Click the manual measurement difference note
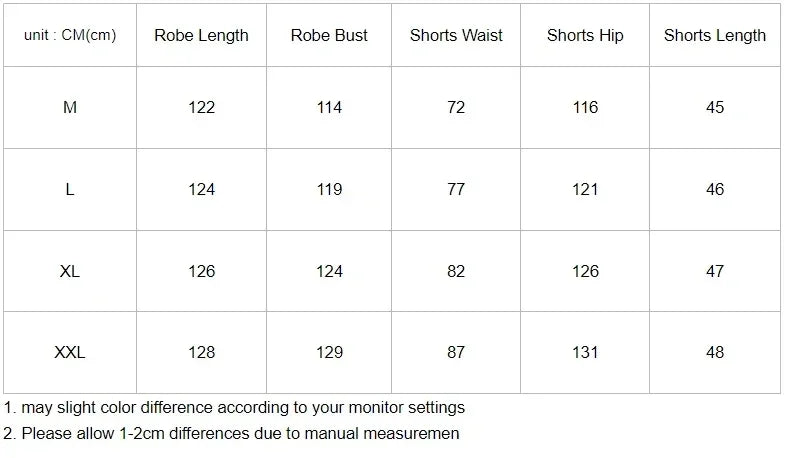 (x=231, y=434)
